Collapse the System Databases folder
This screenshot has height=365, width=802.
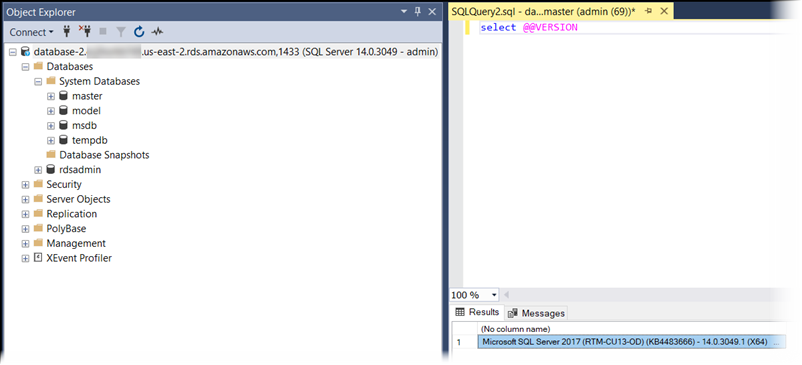(38, 82)
